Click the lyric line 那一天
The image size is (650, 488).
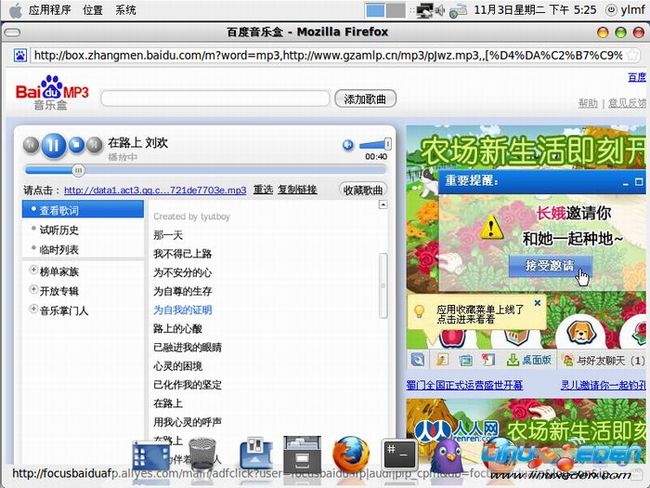(x=168, y=235)
